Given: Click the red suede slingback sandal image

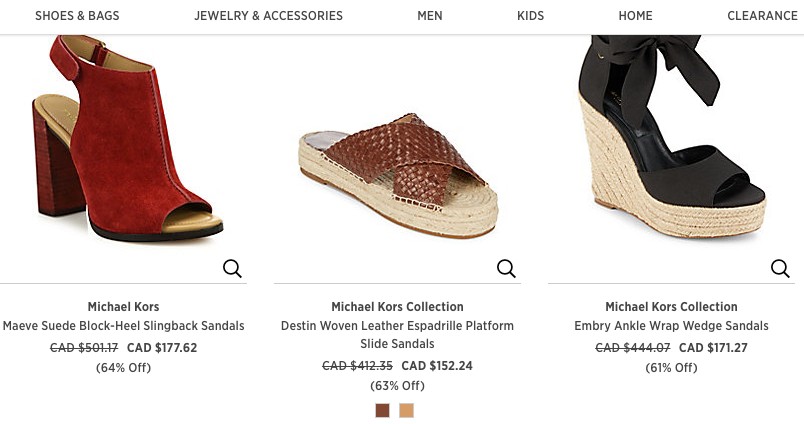Looking at the screenshot, I should tap(125, 140).
